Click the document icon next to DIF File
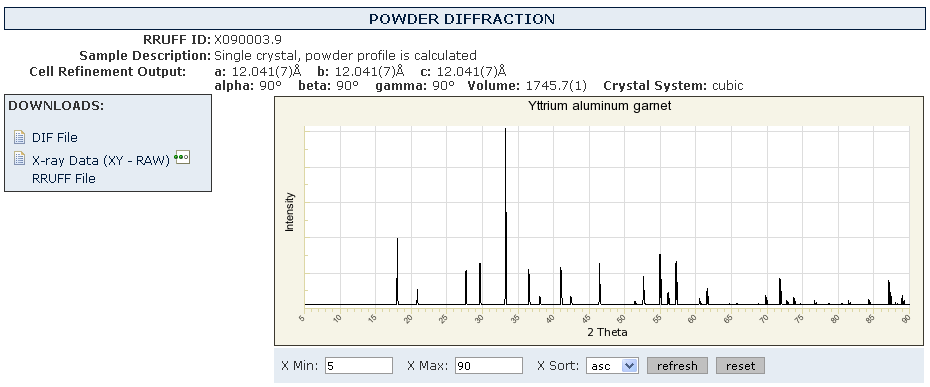The image size is (930, 387). (x=20, y=137)
